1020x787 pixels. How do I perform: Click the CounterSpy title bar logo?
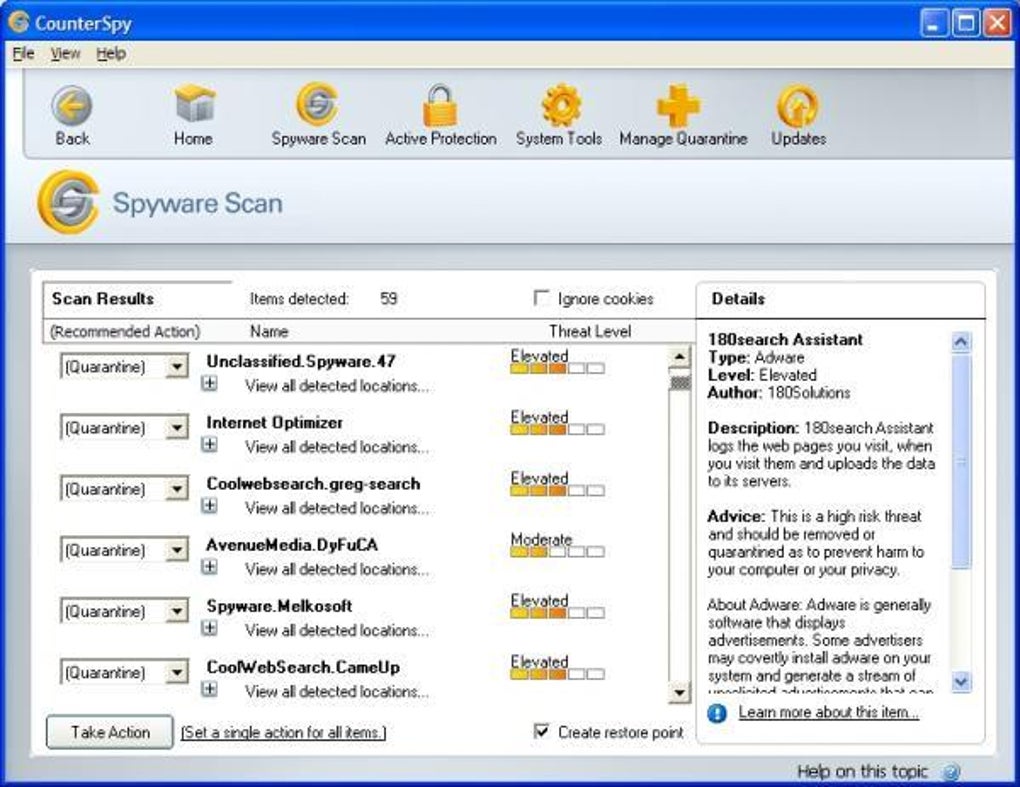point(19,22)
